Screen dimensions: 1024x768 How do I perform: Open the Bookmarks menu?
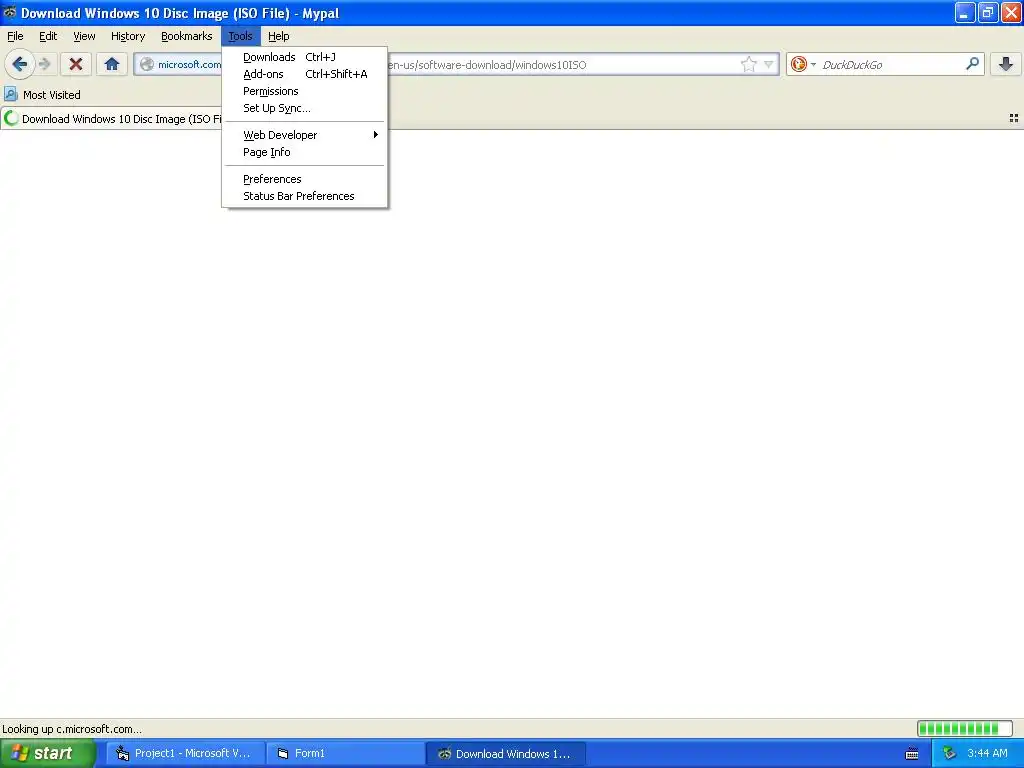(186, 36)
